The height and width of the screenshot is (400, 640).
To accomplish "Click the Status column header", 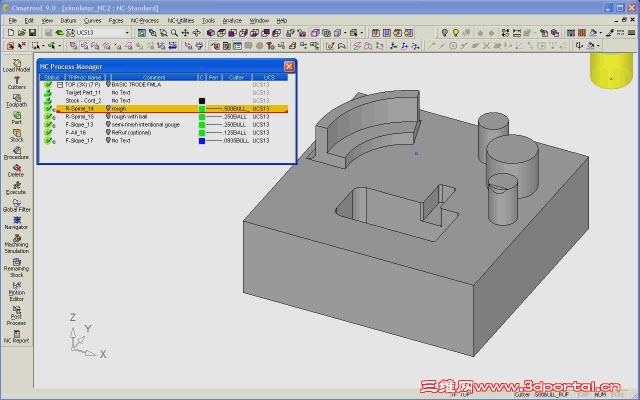I will pos(52,77).
